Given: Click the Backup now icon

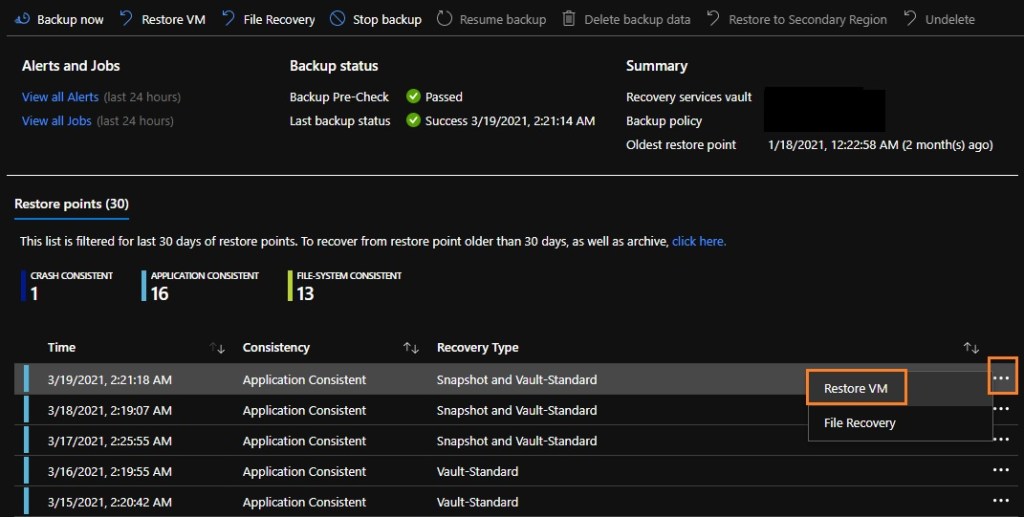Looking at the screenshot, I should pos(22,19).
